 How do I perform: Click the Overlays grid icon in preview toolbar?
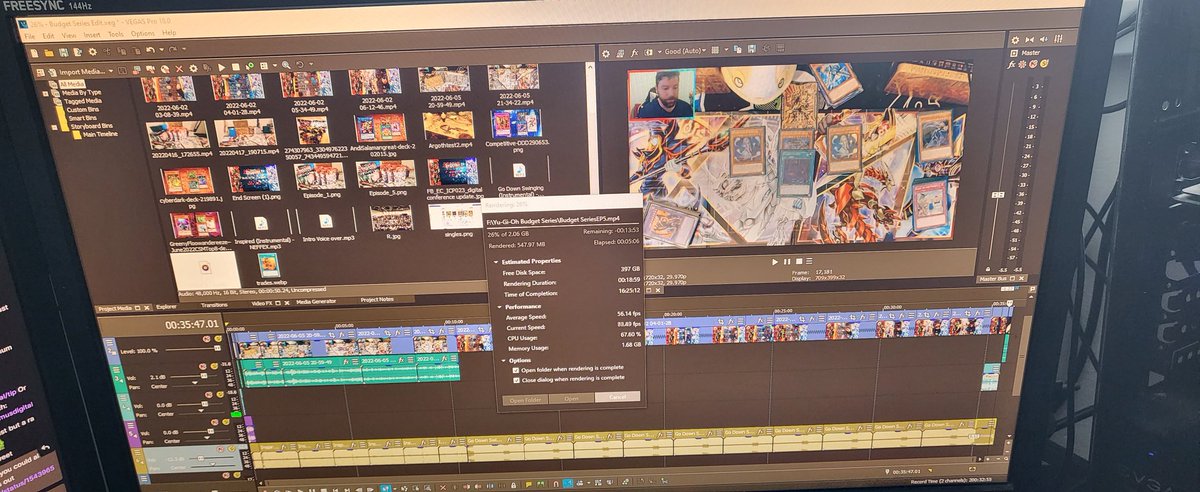coord(715,50)
